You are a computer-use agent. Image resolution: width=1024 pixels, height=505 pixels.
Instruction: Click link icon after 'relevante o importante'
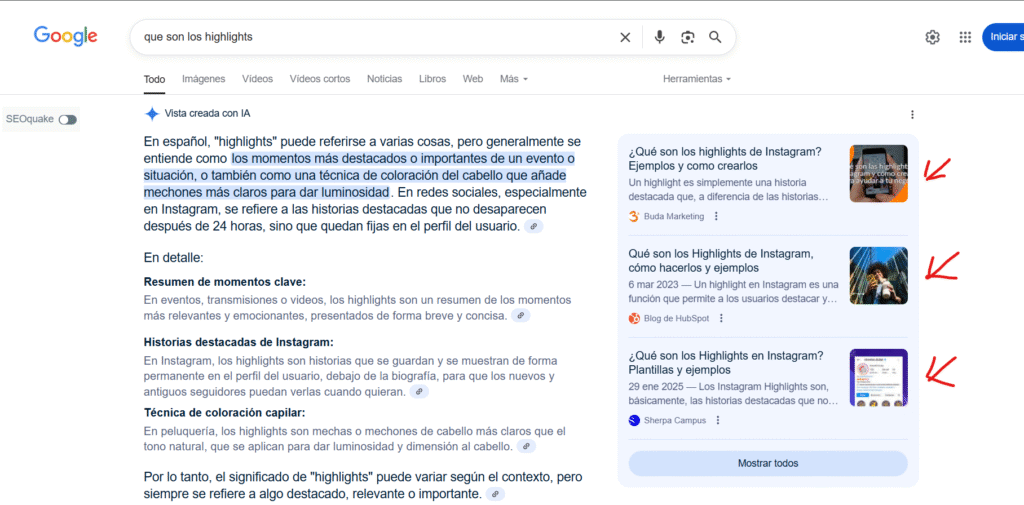tap(496, 493)
